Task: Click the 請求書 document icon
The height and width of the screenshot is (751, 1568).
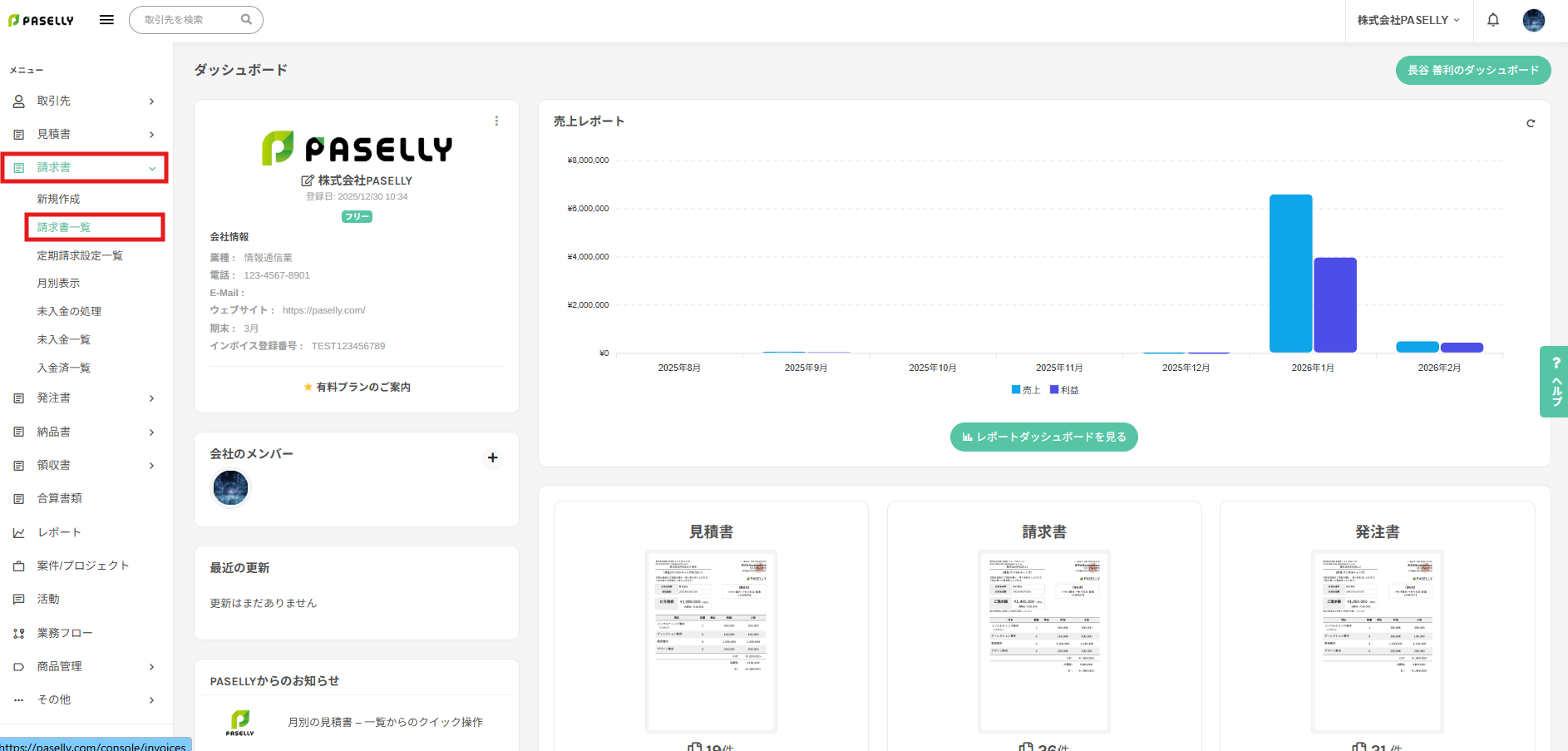Action: (18, 168)
